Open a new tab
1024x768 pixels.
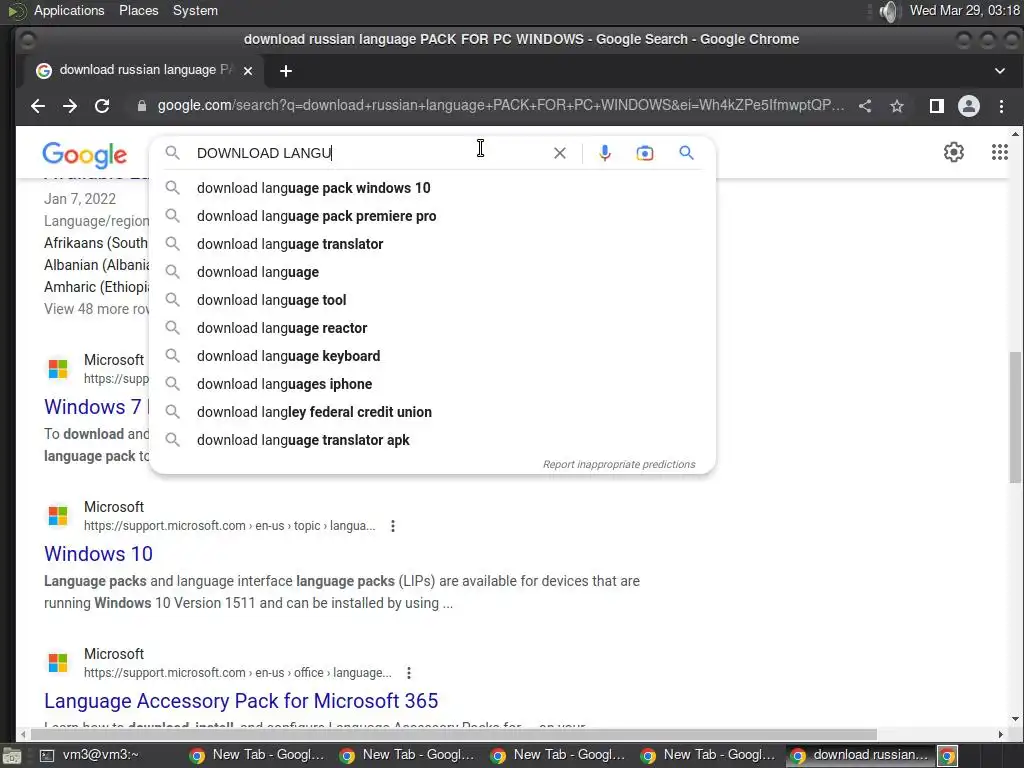pos(285,71)
